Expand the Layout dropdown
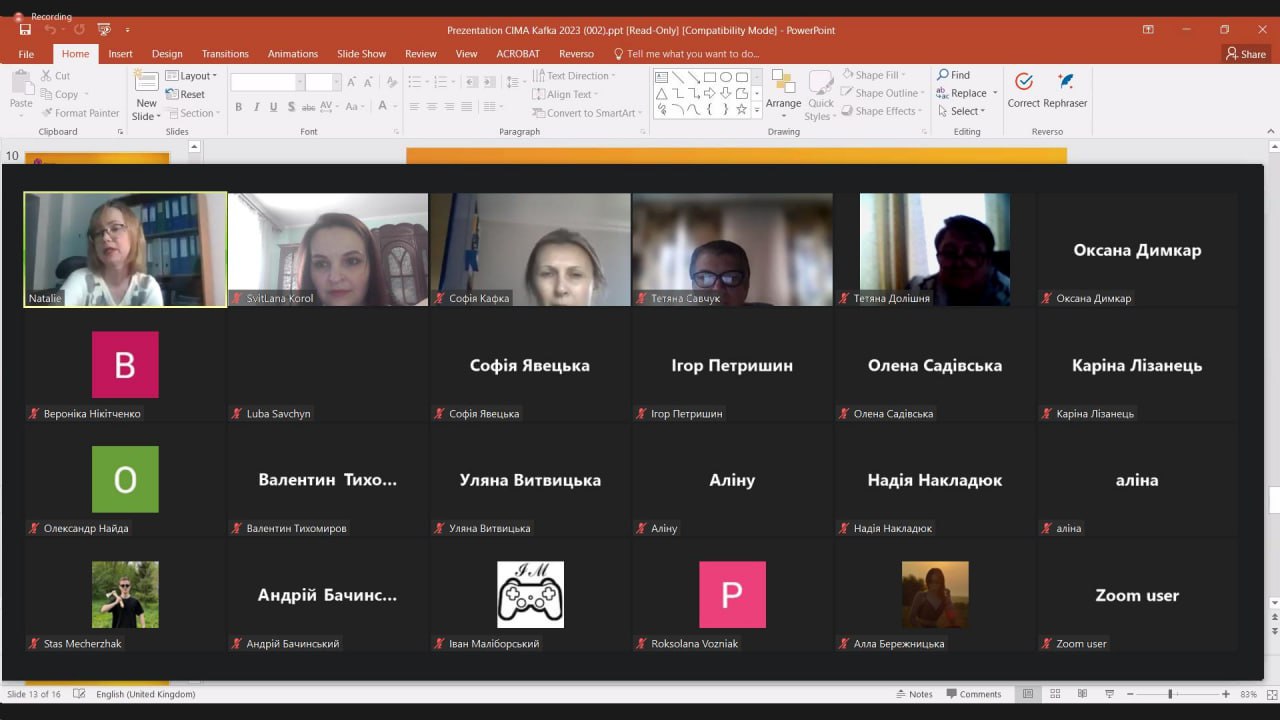 tap(191, 76)
